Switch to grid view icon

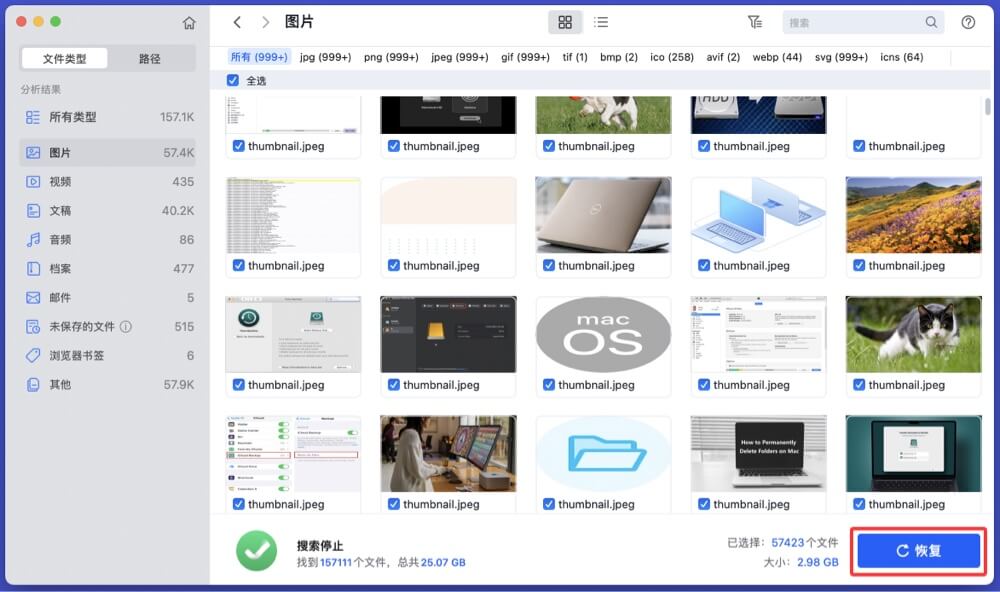(566, 21)
